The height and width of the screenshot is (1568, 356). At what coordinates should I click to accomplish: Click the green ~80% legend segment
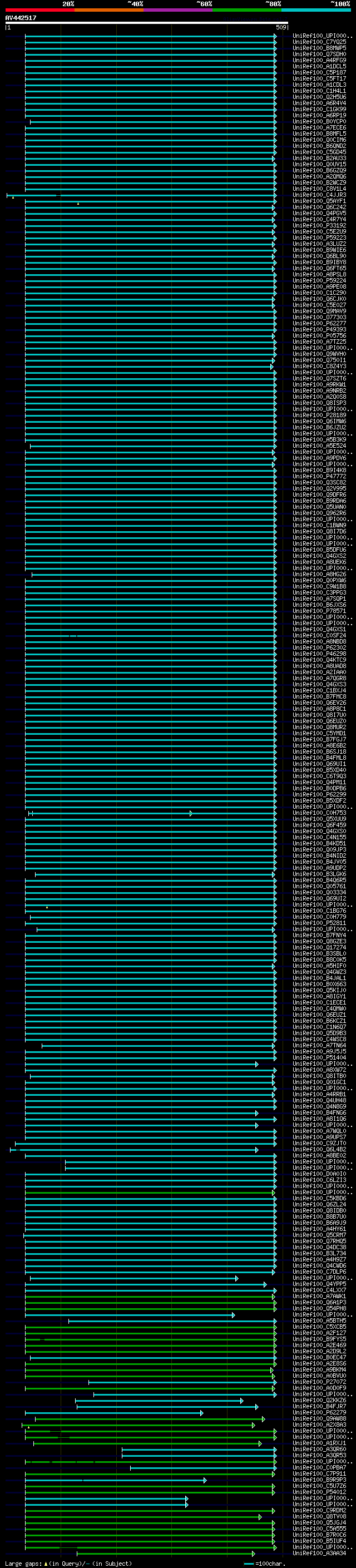click(247, 10)
